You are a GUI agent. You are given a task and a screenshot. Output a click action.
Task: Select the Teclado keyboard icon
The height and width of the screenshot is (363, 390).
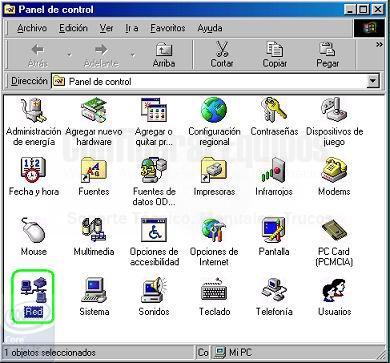tap(214, 290)
